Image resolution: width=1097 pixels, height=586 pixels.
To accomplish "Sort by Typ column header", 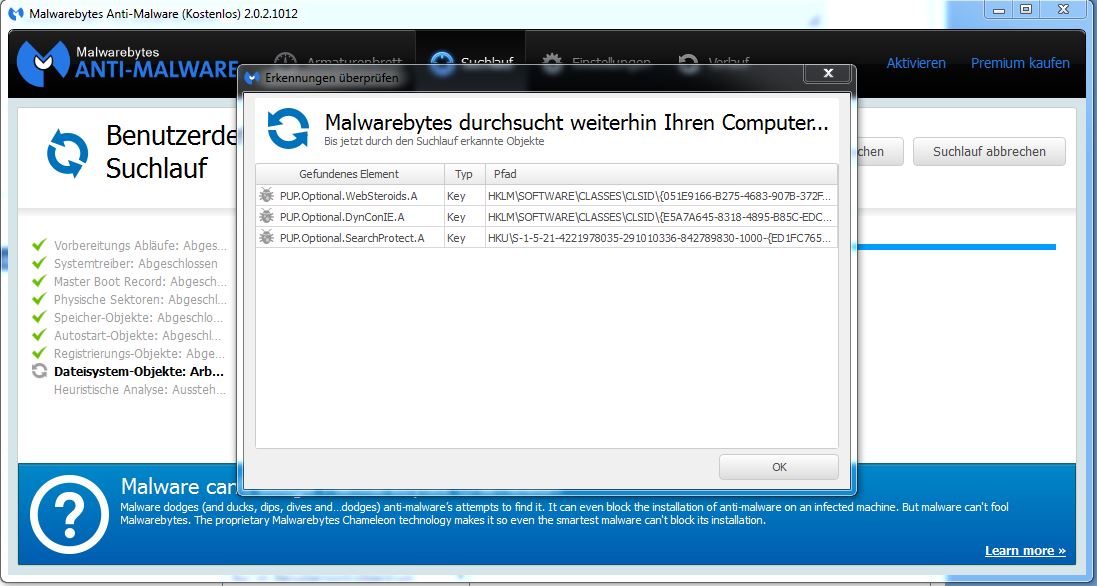I will pyautogui.click(x=463, y=174).
